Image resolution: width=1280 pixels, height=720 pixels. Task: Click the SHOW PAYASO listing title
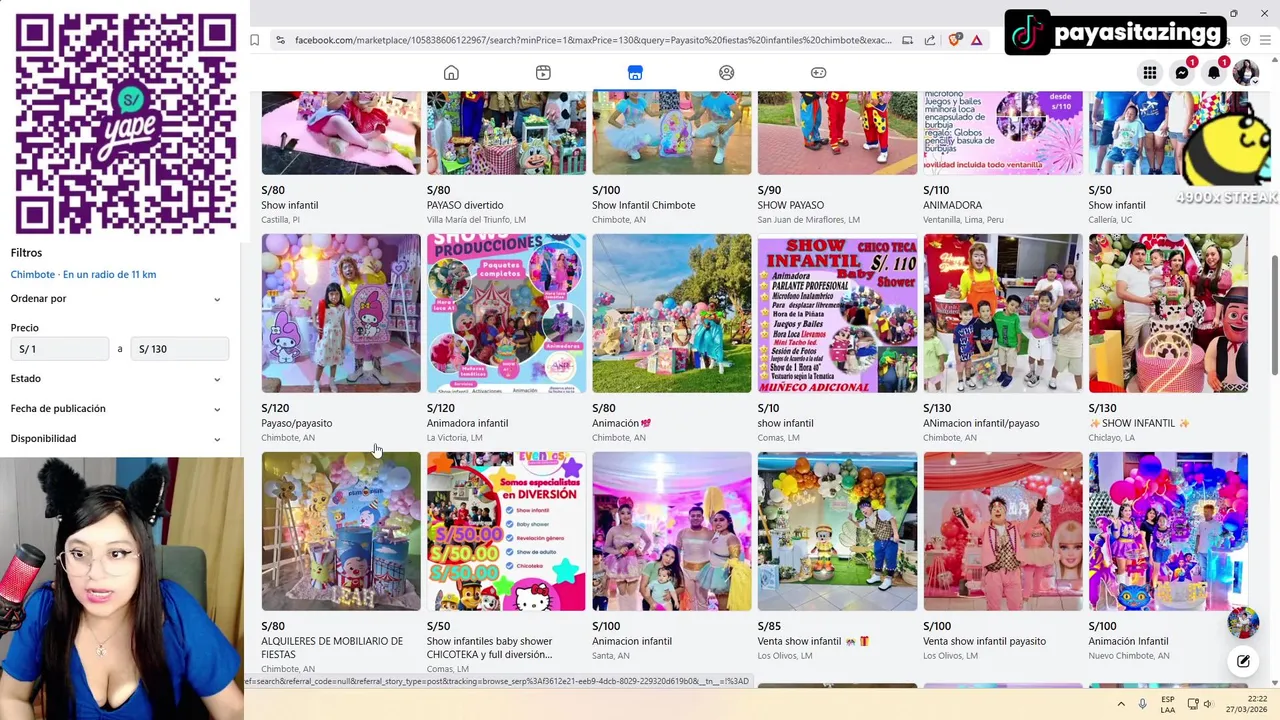[790, 205]
